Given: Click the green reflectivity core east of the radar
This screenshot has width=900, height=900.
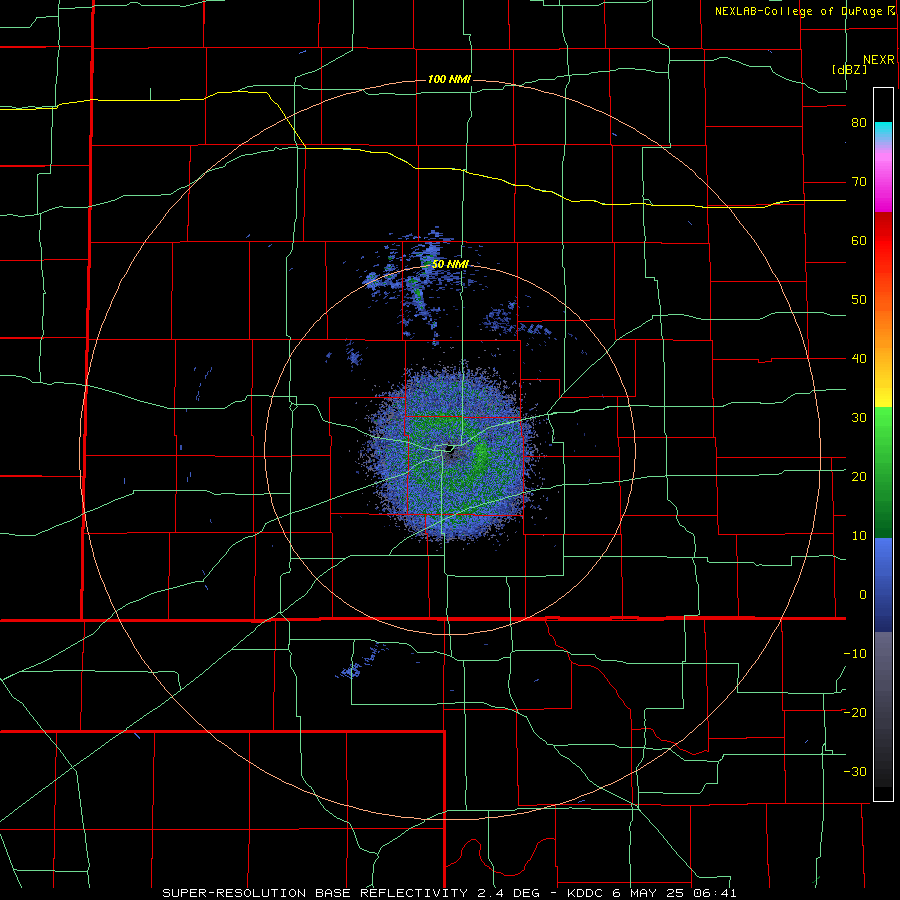Looking at the screenshot, I should click(481, 455).
